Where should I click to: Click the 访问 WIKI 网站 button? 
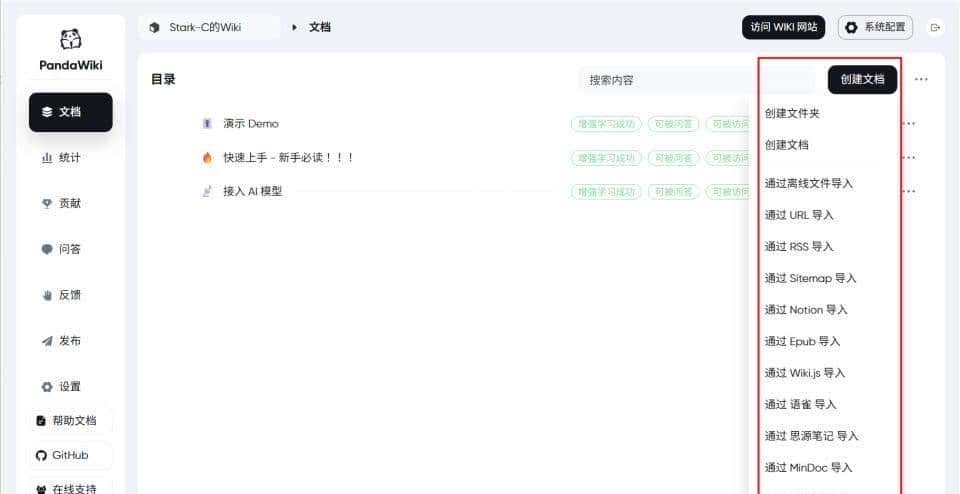(783, 27)
